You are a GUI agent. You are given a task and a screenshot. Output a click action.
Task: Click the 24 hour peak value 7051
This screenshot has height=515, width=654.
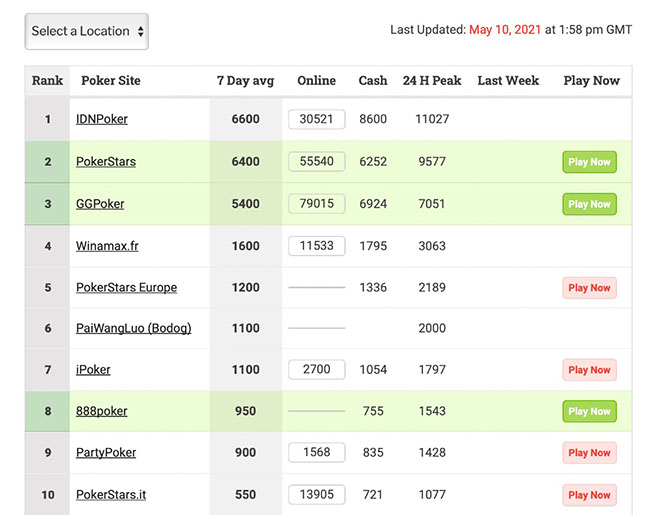(x=432, y=204)
